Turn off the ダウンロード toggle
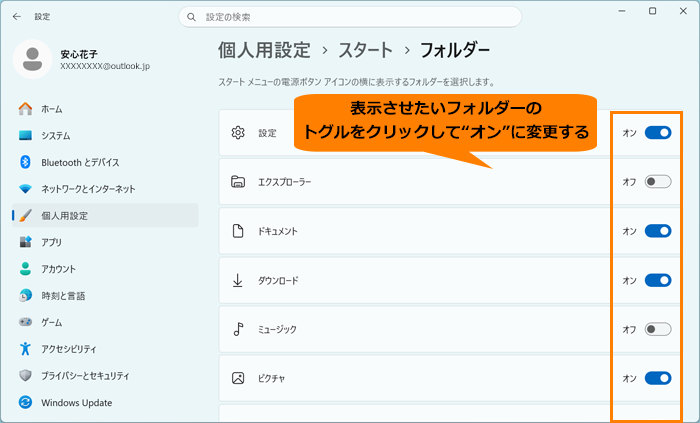700x423 pixels. click(x=658, y=280)
